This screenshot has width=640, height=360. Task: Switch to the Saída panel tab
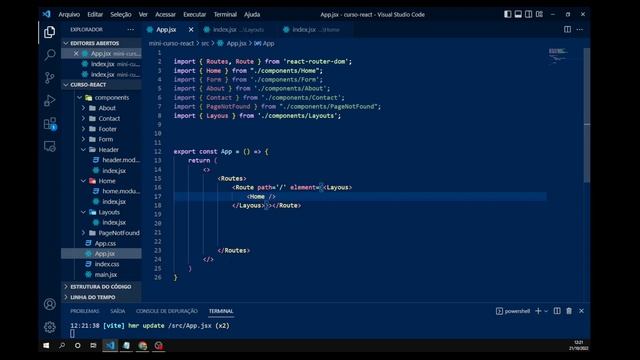(118, 311)
